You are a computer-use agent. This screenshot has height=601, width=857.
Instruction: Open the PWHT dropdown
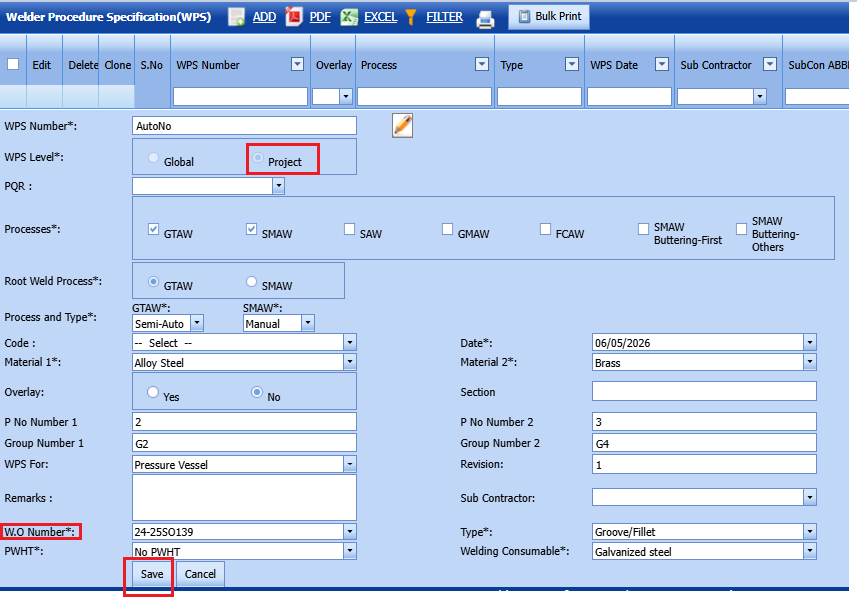pyautogui.click(x=350, y=551)
